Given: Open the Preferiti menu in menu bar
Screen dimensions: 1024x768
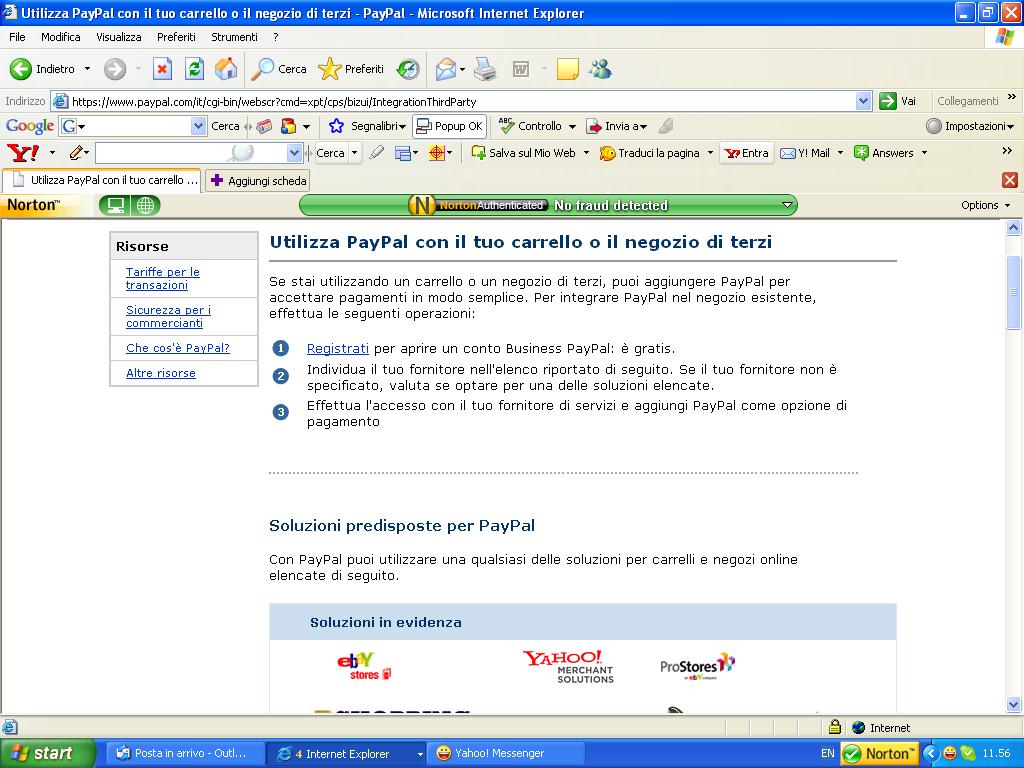Looking at the screenshot, I should tap(176, 37).
